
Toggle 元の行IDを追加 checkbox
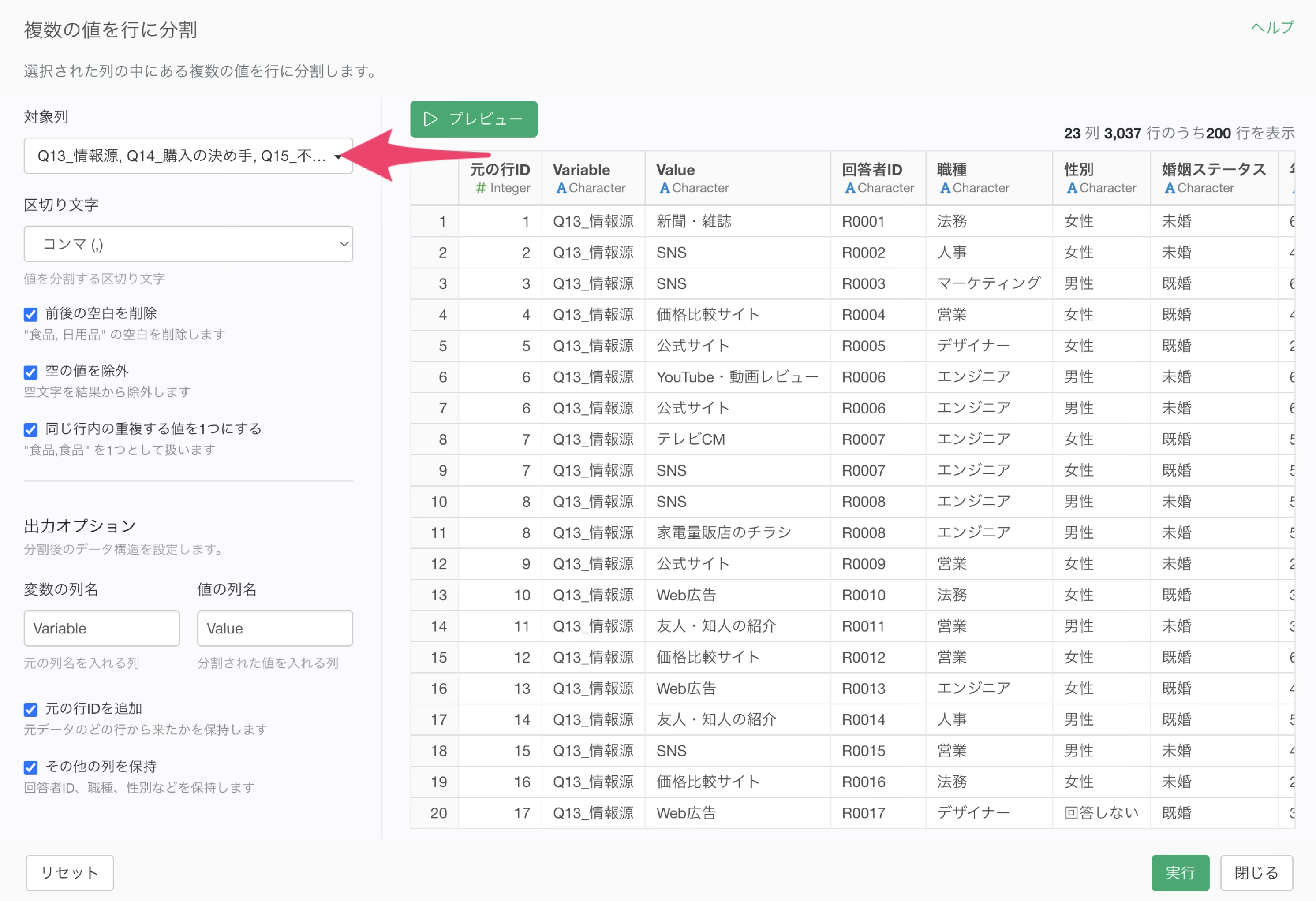tap(30, 709)
